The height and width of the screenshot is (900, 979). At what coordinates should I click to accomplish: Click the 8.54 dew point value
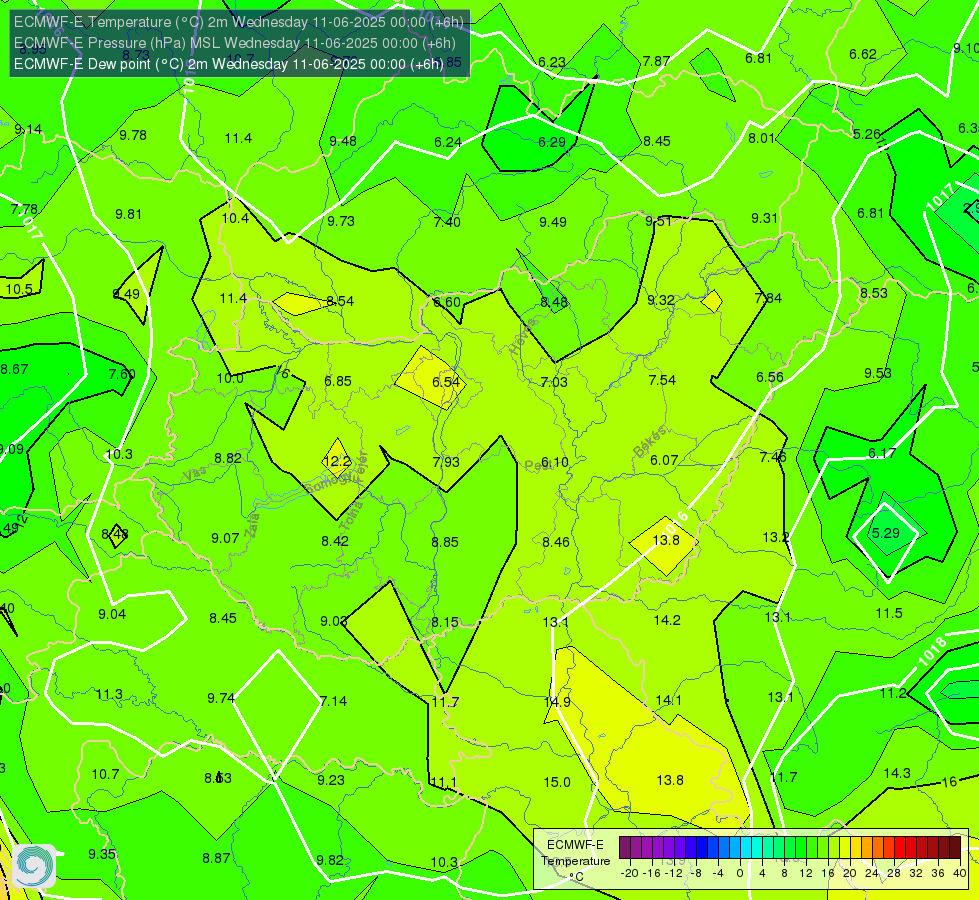(x=340, y=301)
